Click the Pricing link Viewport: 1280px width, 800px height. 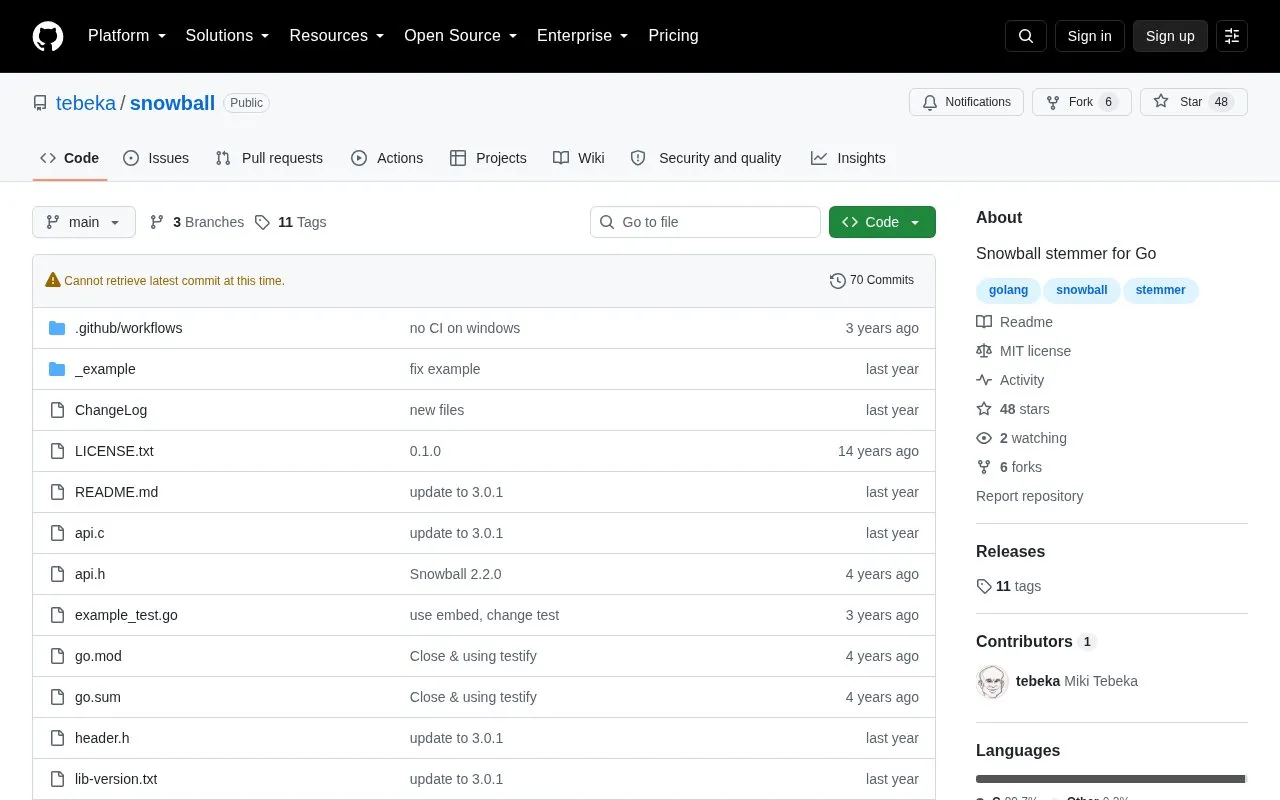(x=673, y=36)
